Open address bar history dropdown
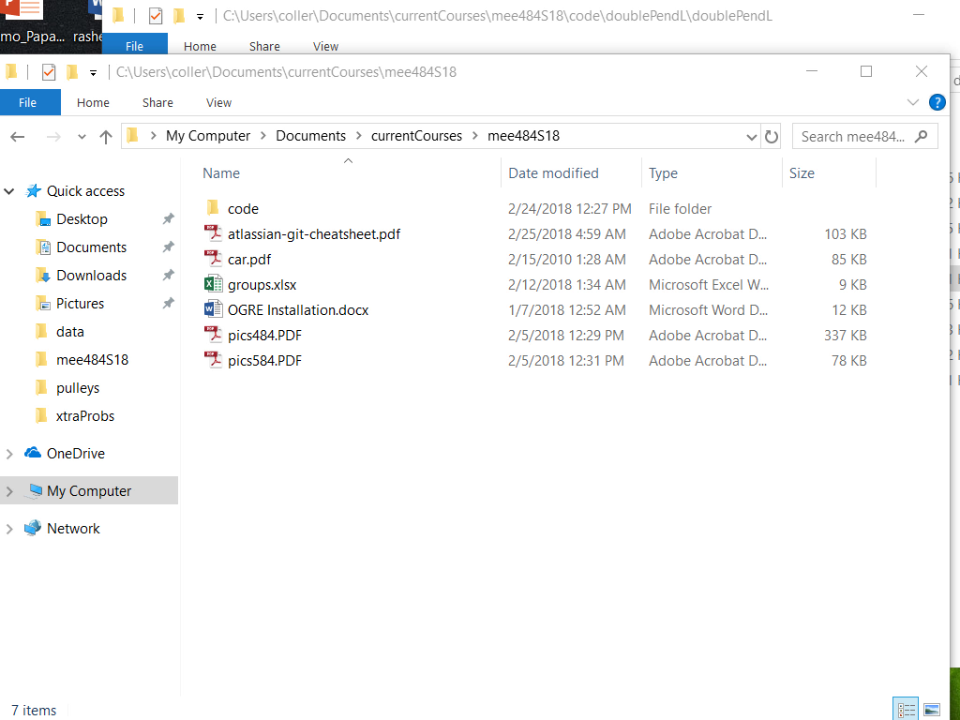The image size is (960, 720). (751, 137)
